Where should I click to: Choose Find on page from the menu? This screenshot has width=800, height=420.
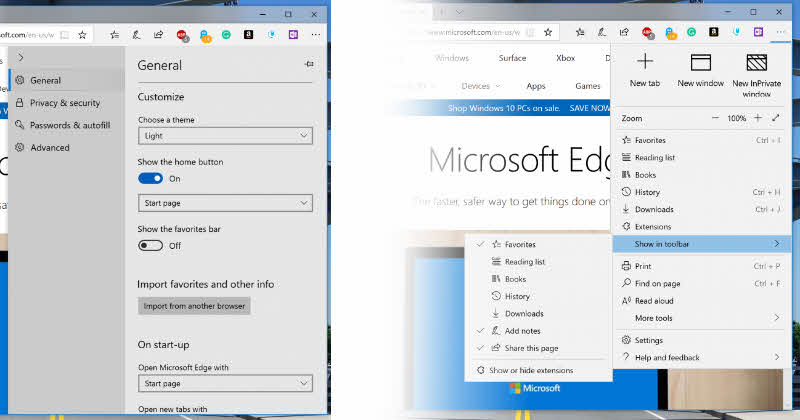point(702,283)
